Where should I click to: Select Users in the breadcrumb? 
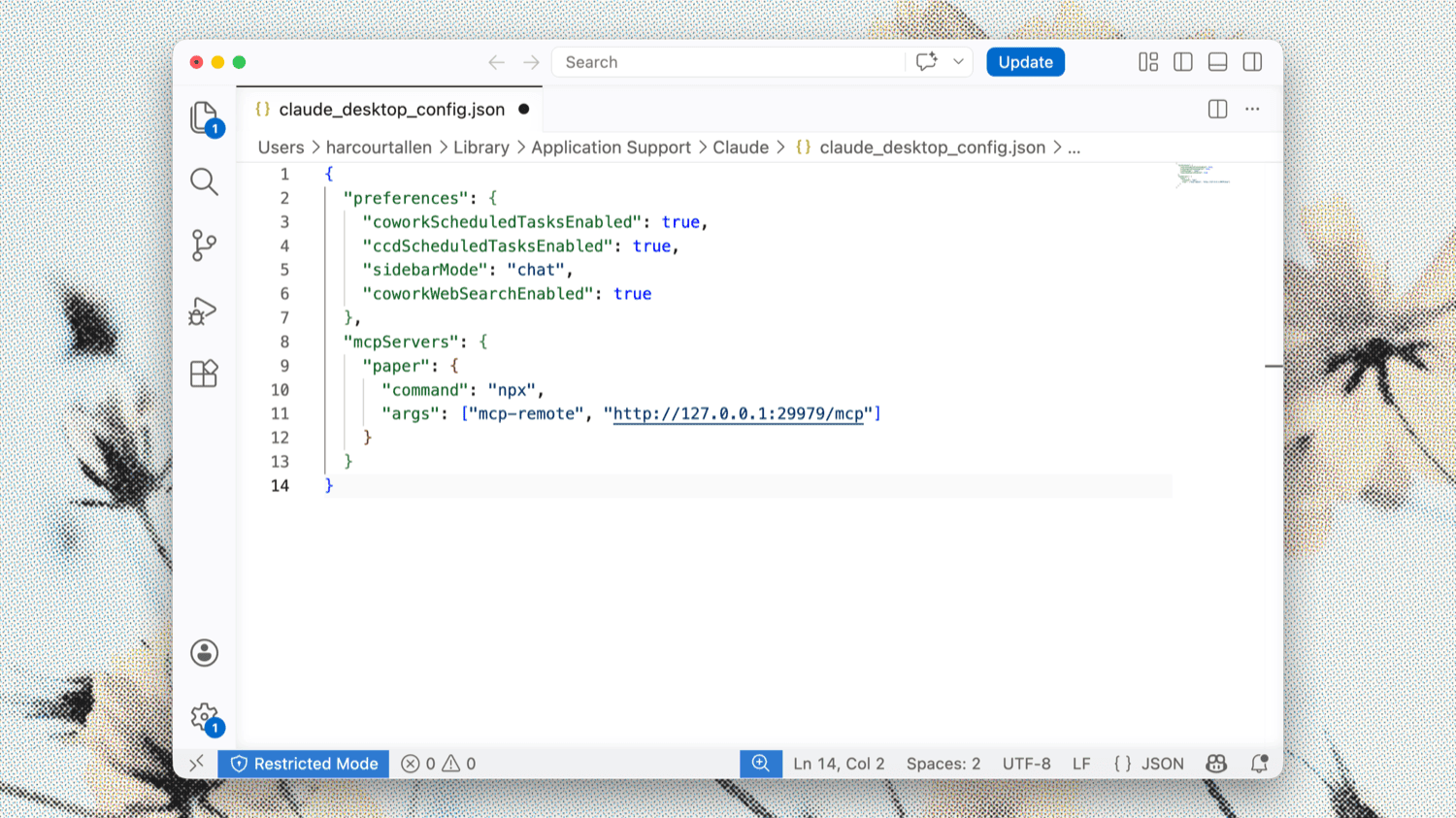[x=281, y=147]
